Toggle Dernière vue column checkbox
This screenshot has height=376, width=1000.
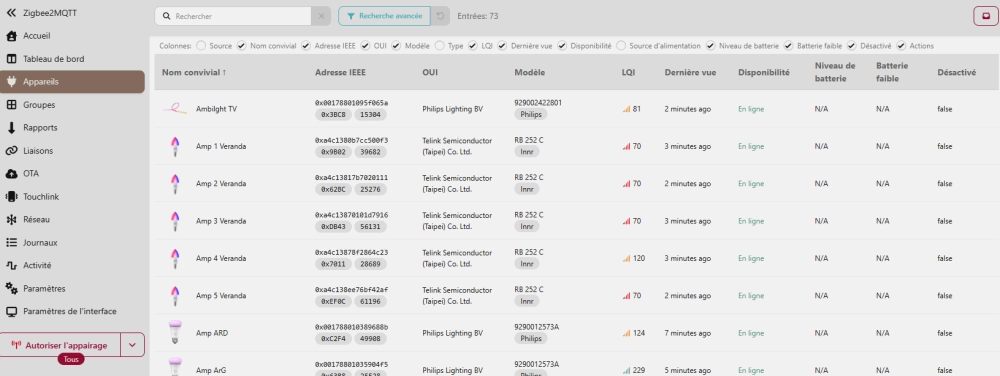coord(502,46)
